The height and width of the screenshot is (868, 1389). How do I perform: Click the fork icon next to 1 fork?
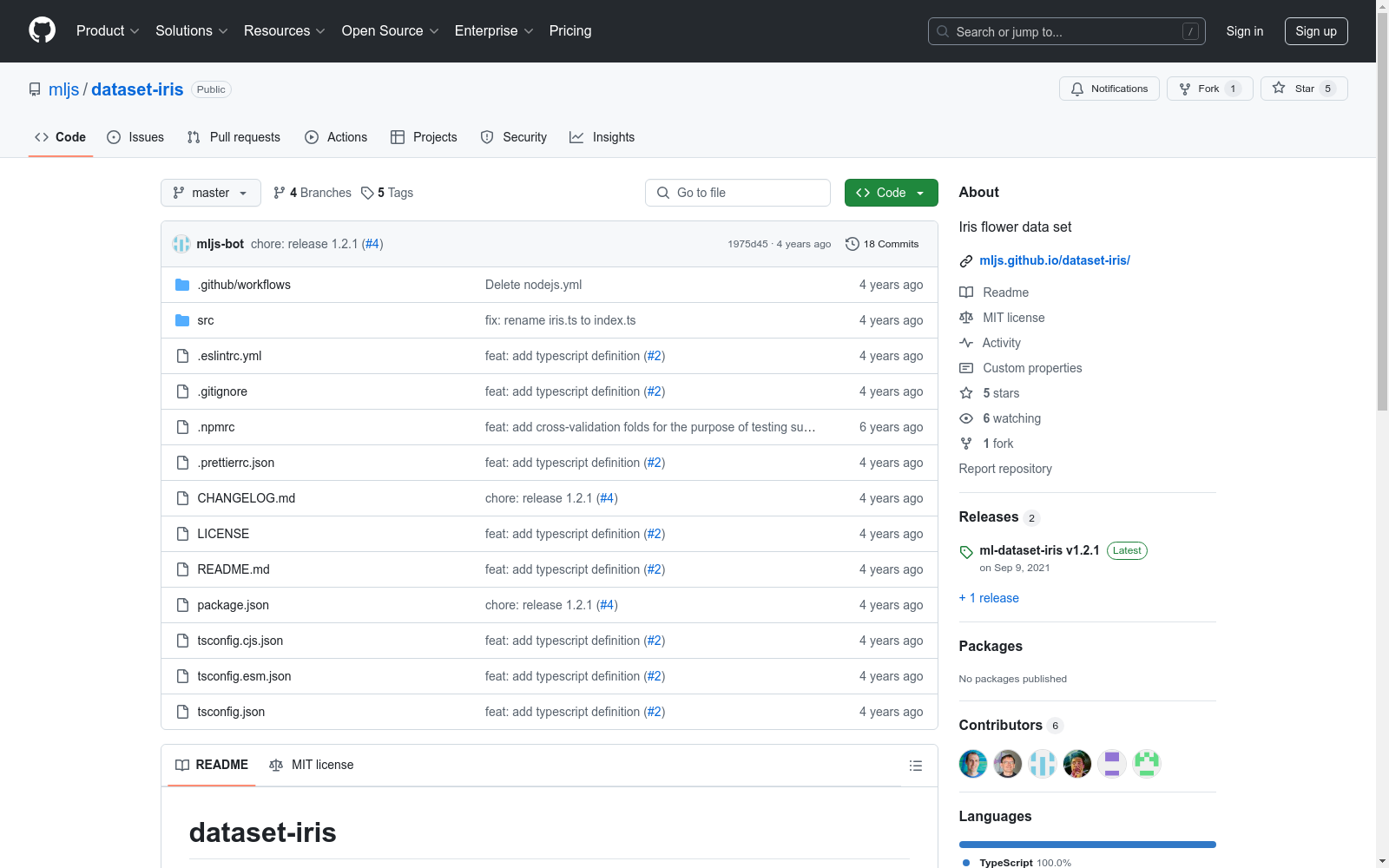pos(966,444)
